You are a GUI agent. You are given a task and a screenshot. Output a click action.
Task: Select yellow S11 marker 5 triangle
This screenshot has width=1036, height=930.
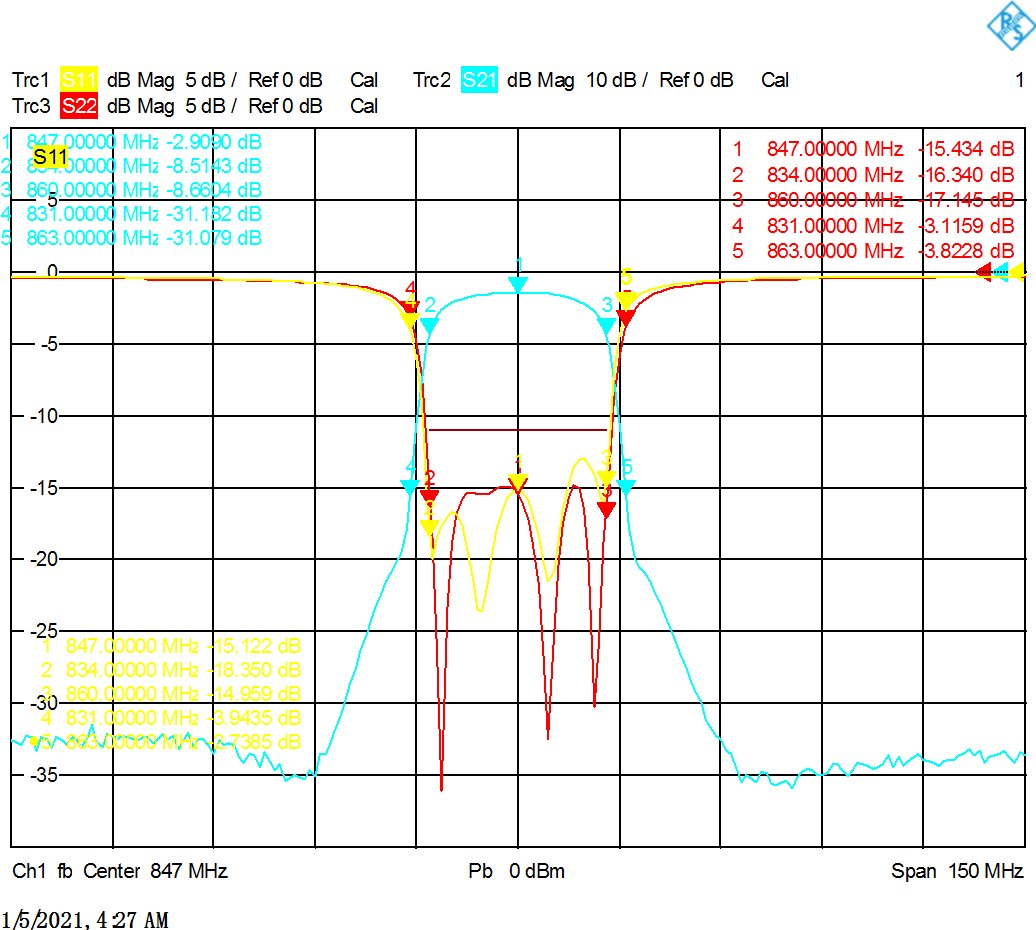click(626, 300)
